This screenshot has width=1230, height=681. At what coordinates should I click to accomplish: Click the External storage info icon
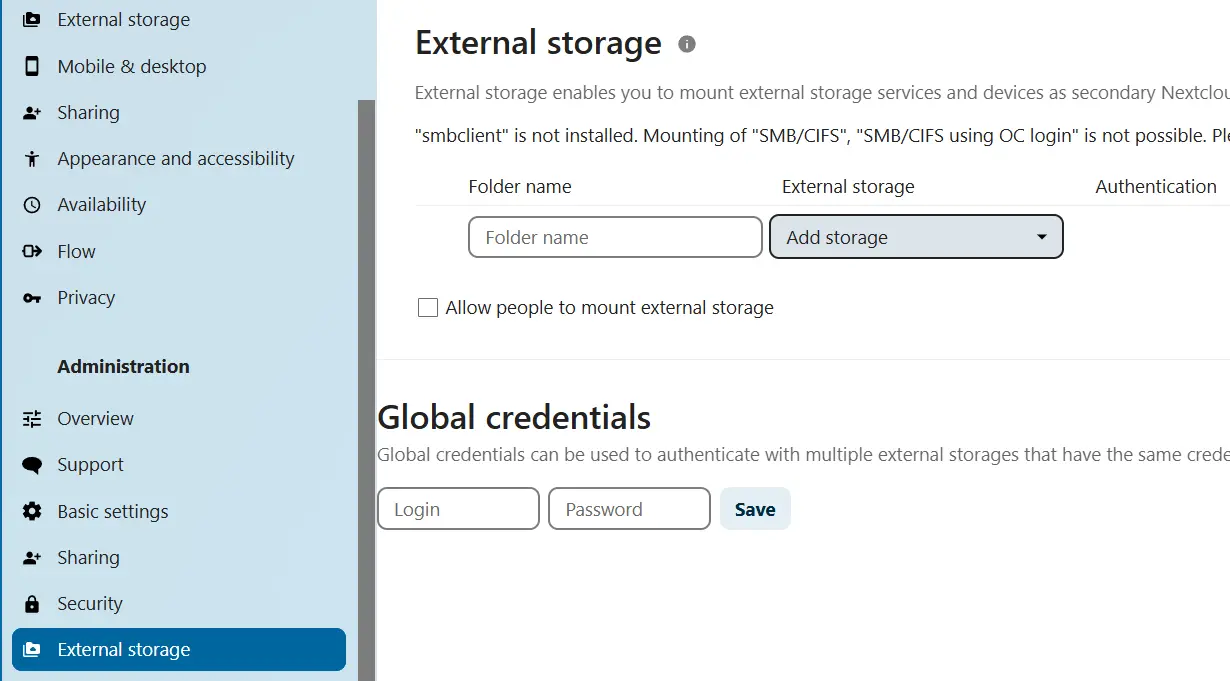click(687, 43)
